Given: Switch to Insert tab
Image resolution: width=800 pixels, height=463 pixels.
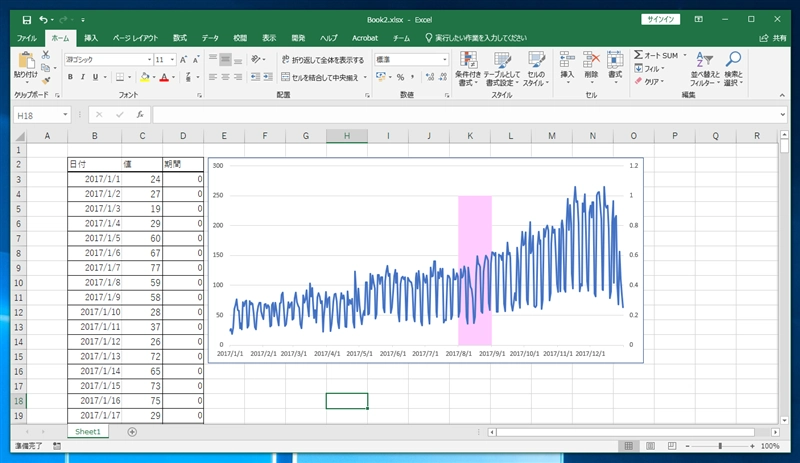Looking at the screenshot, I should click(x=91, y=38).
